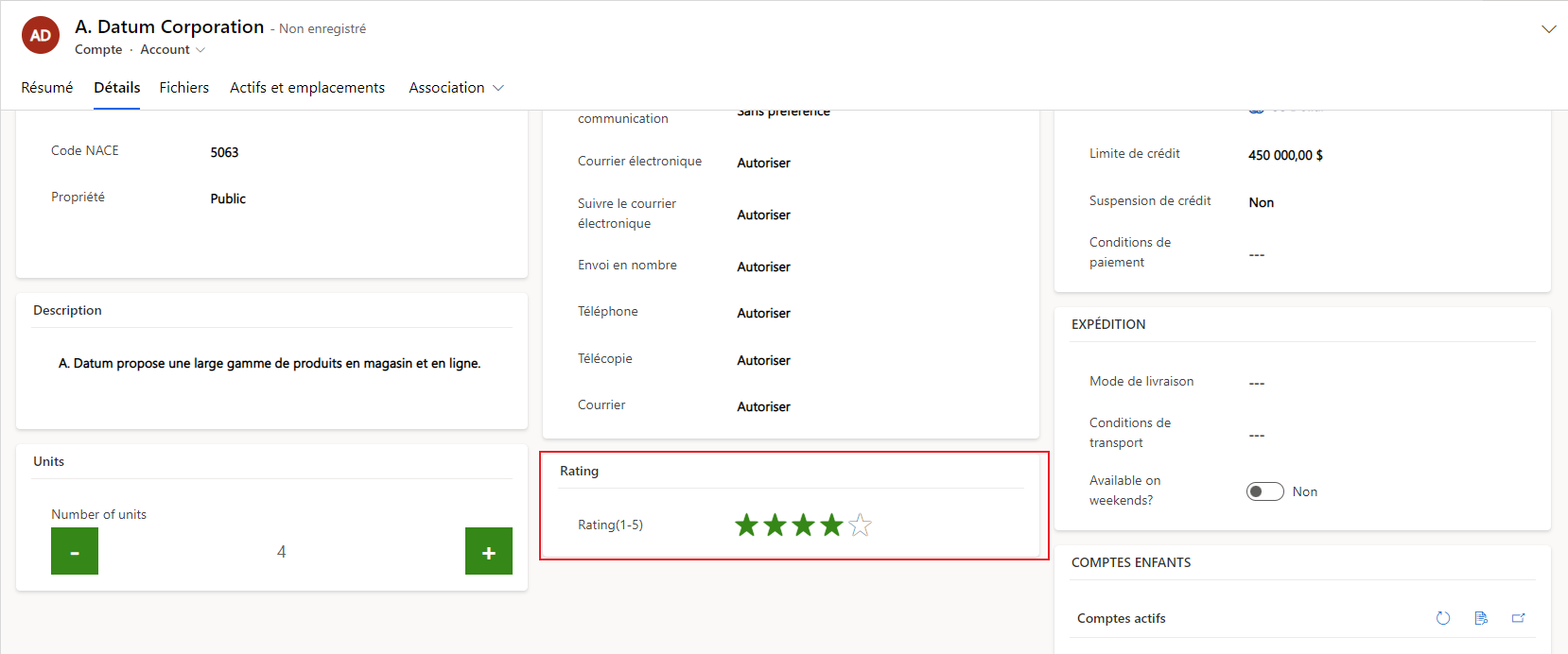This screenshot has width=1568, height=654.
Task: Click the Courrier Autoriser value
Action: [x=764, y=406]
